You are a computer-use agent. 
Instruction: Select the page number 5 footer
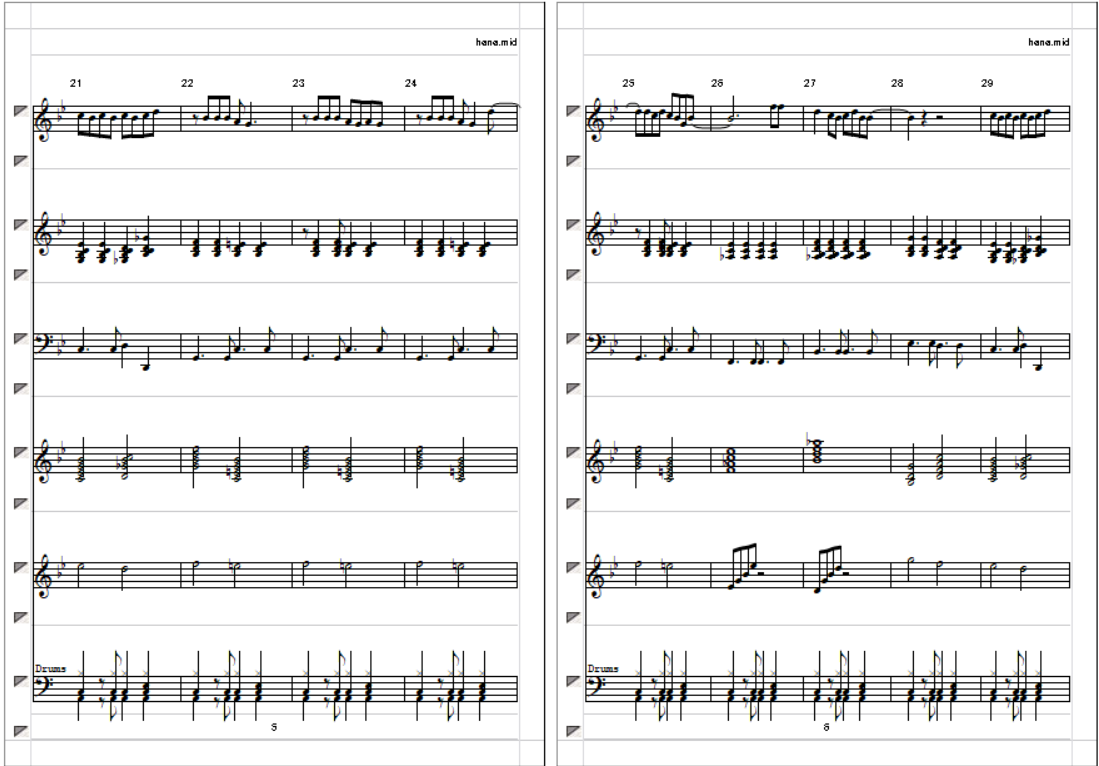pyautogui.click(x=274, y=727)
